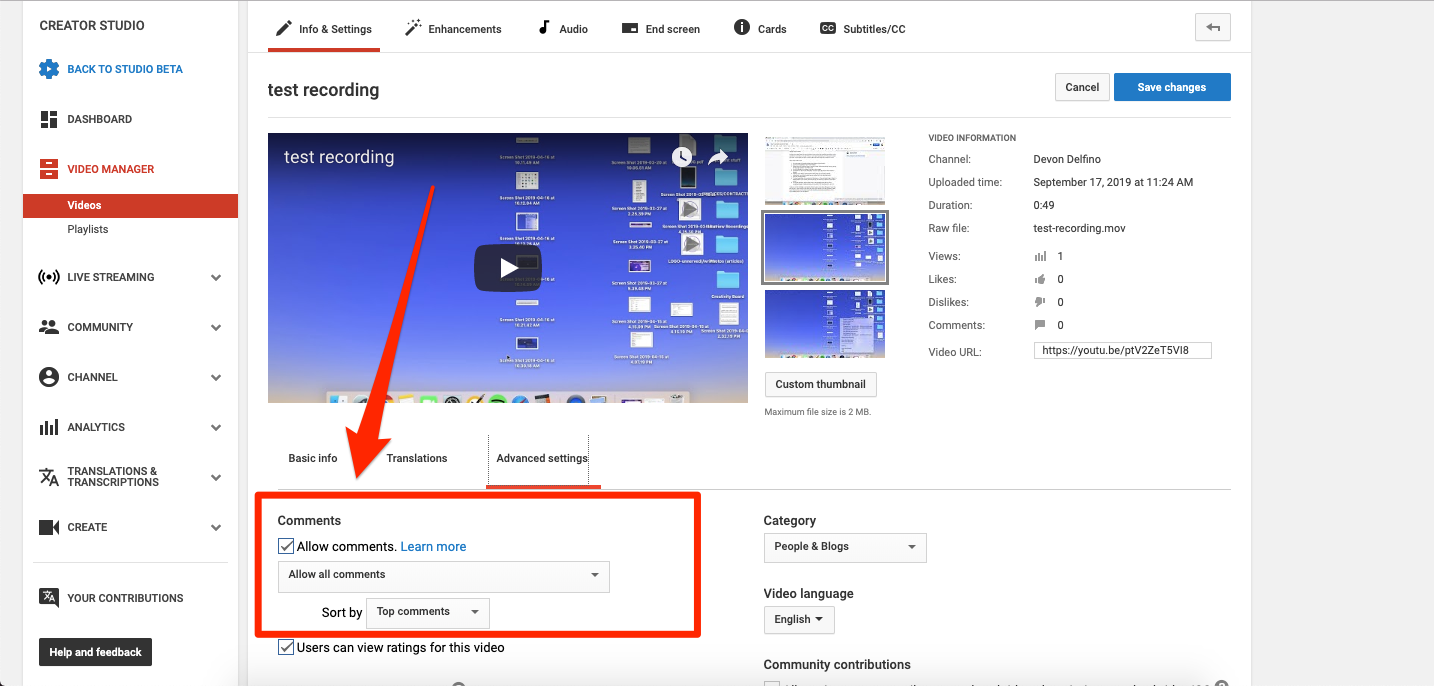Switch to the Audio tab
The width and height of the screenshot is (1434, 686).
(x=562, y=29)
